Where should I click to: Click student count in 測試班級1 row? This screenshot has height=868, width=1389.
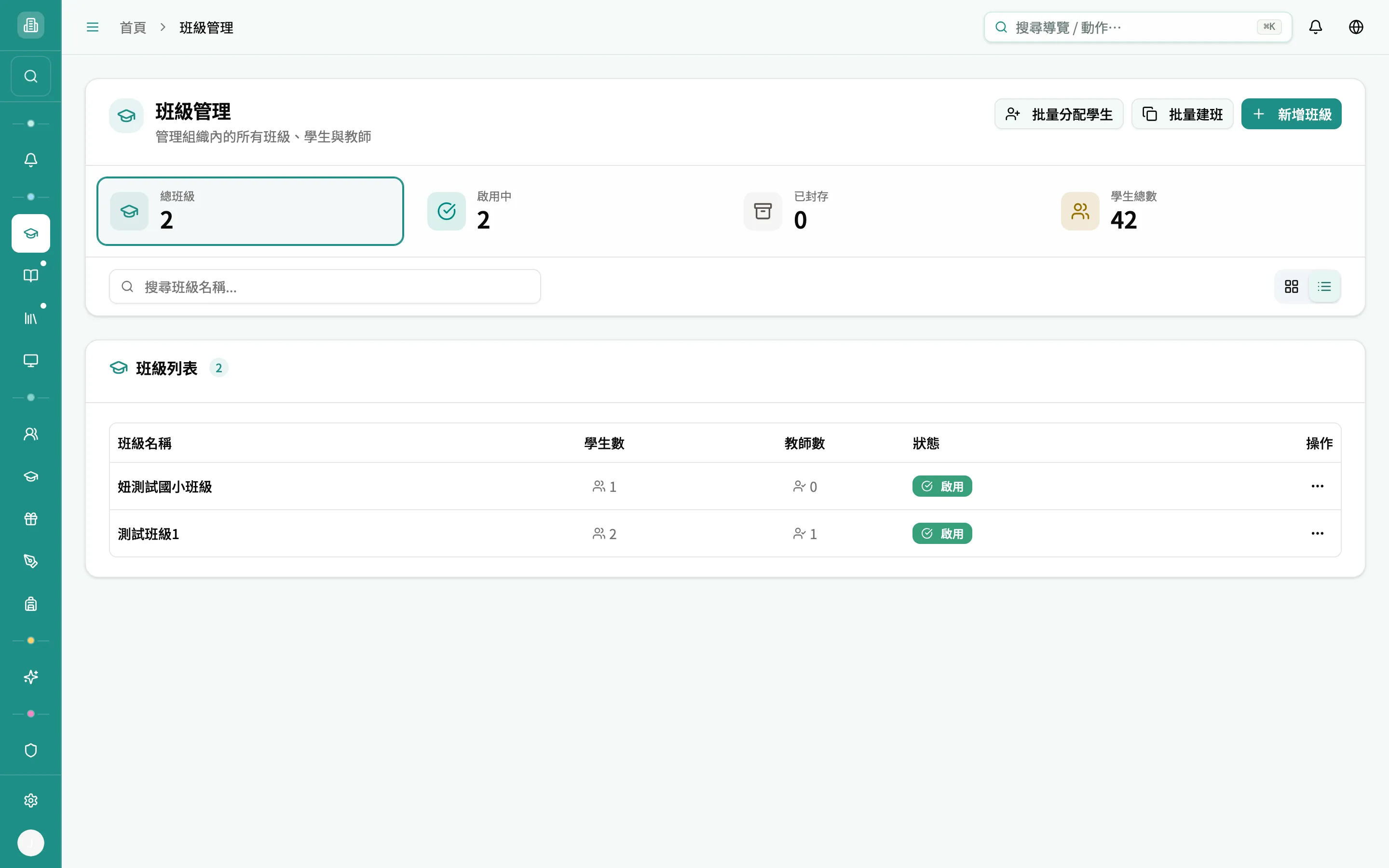point(604,534)
